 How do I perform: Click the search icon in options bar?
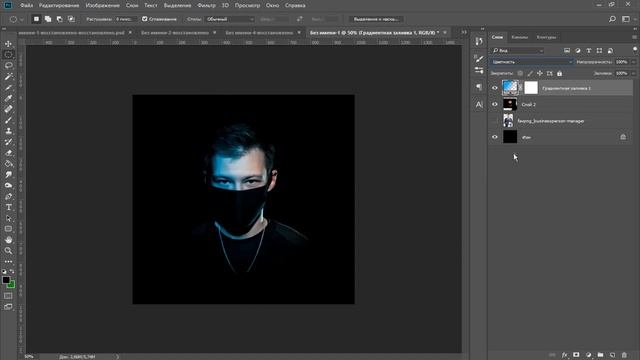tap(612, 19)
